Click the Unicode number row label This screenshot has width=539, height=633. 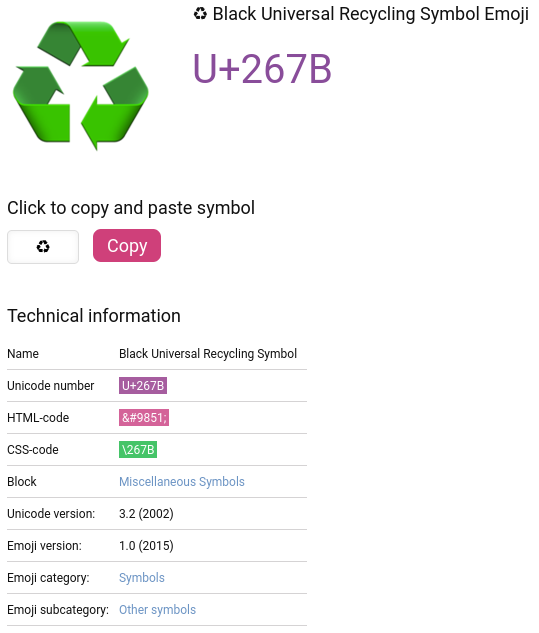(x=50, y=386)
